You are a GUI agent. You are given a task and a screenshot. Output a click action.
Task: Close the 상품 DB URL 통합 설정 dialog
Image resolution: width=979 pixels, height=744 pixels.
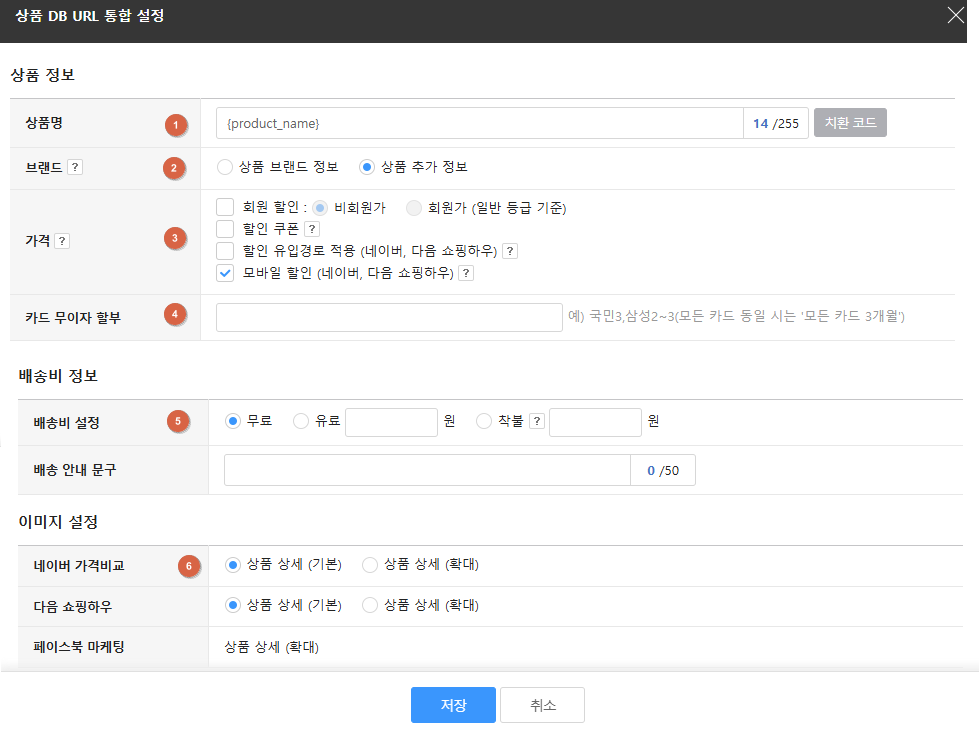point(956,15)
